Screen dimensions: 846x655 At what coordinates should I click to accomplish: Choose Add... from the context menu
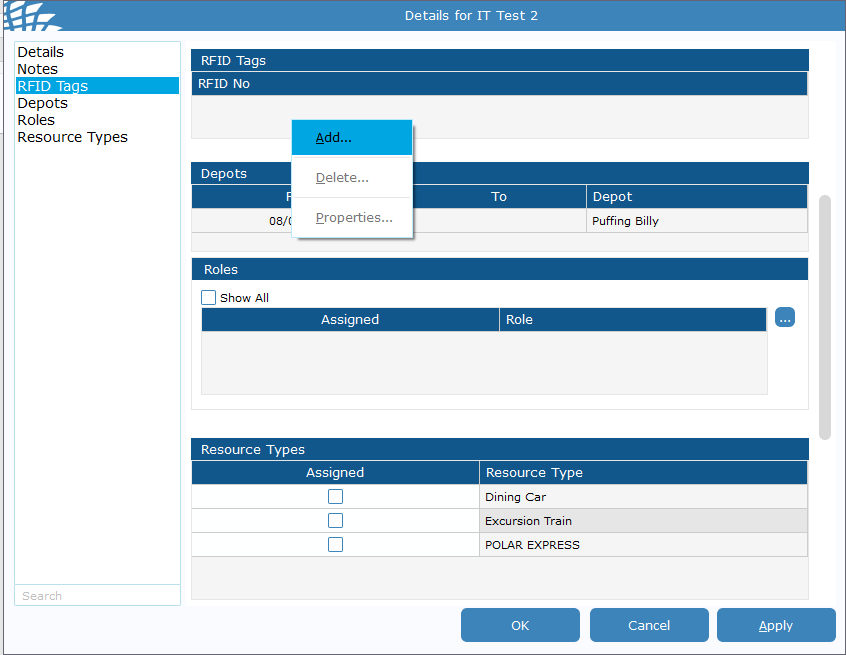click(x=352, y=138)
